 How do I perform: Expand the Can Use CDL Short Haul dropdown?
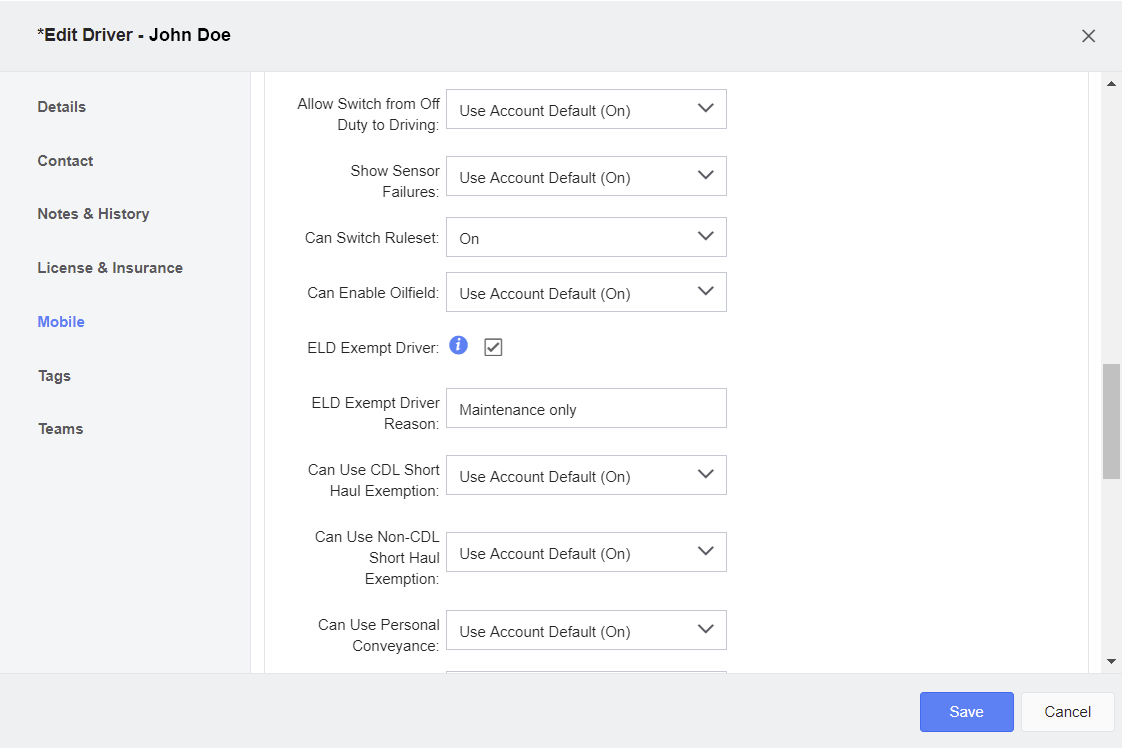click(x=586, y=475)
